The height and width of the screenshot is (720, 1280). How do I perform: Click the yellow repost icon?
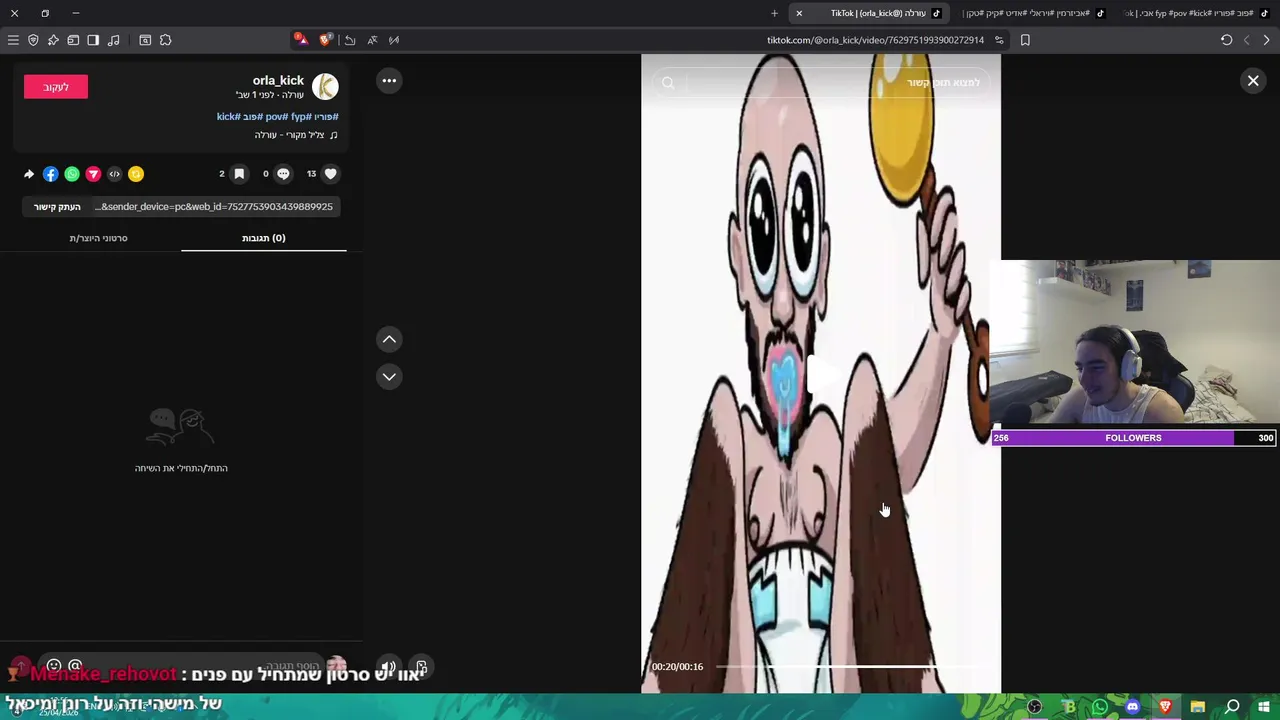[x=136, y=174]
